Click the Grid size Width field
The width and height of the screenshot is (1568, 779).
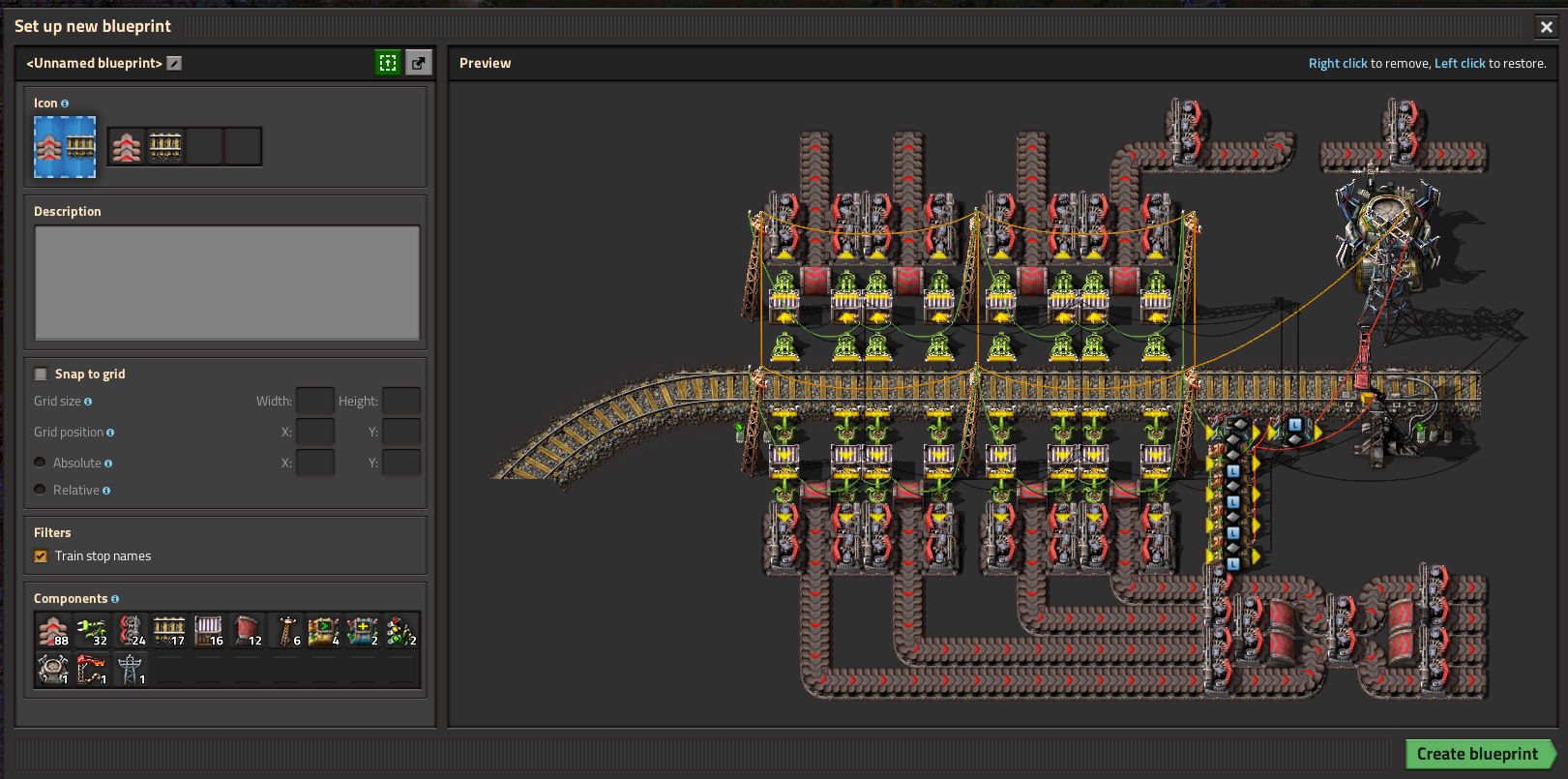pos(315,401)
